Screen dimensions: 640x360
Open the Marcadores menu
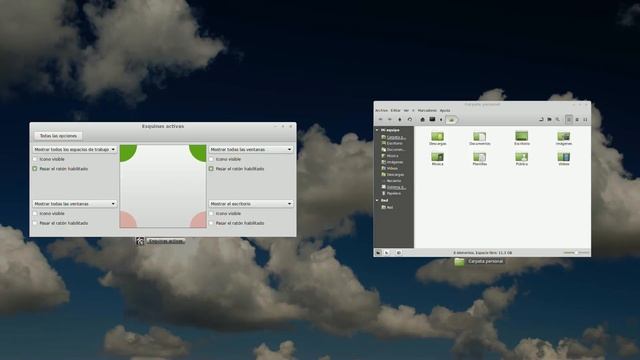point(427,110)
